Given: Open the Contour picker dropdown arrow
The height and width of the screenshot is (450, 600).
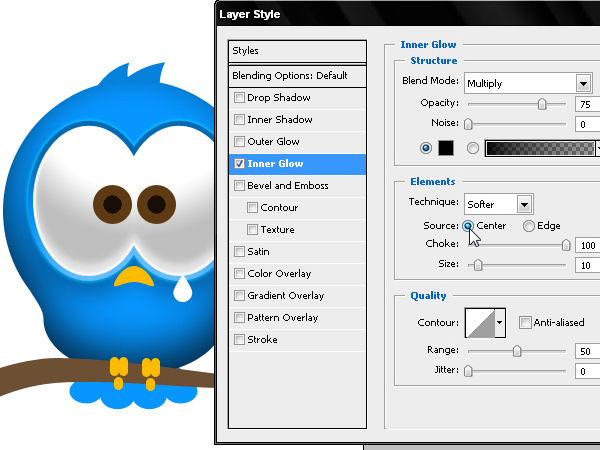Looking at the screenshot, I should (x=500, y=323).
